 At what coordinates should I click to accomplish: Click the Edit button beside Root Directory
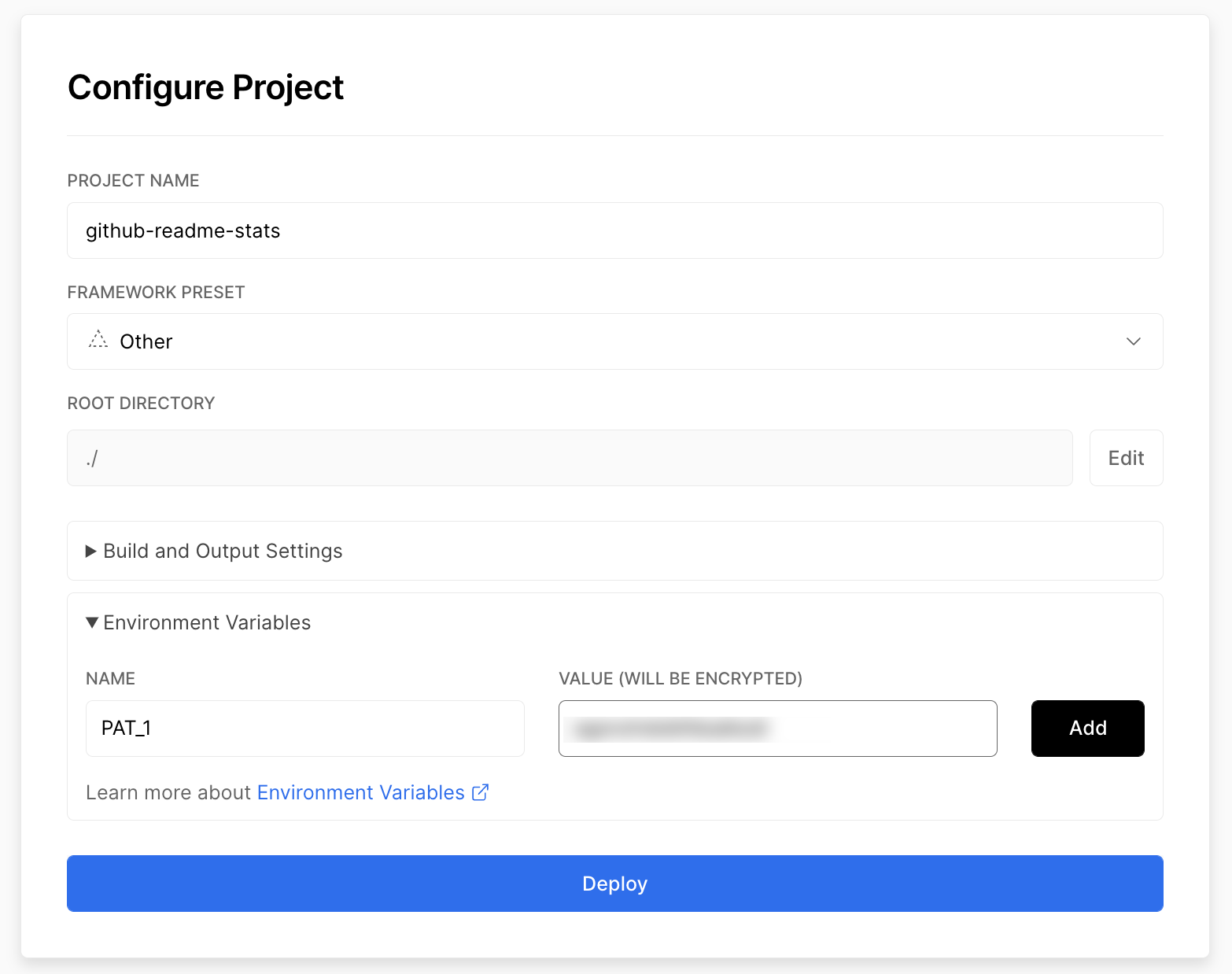tap(1126, 458)
